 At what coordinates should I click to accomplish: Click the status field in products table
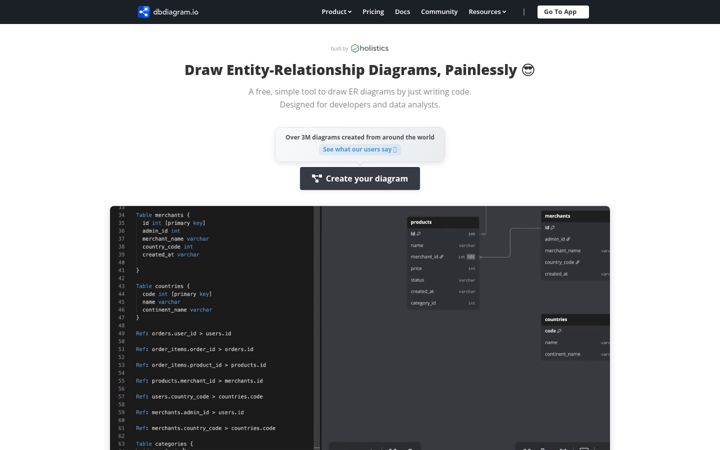click(x=443, y=280)
